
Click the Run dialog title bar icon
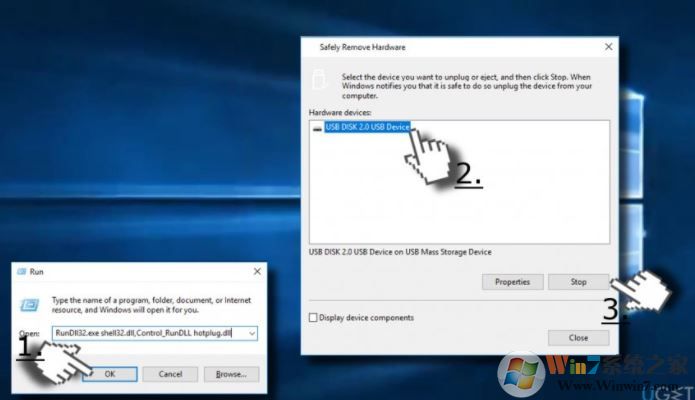click(x=21, y=271)
